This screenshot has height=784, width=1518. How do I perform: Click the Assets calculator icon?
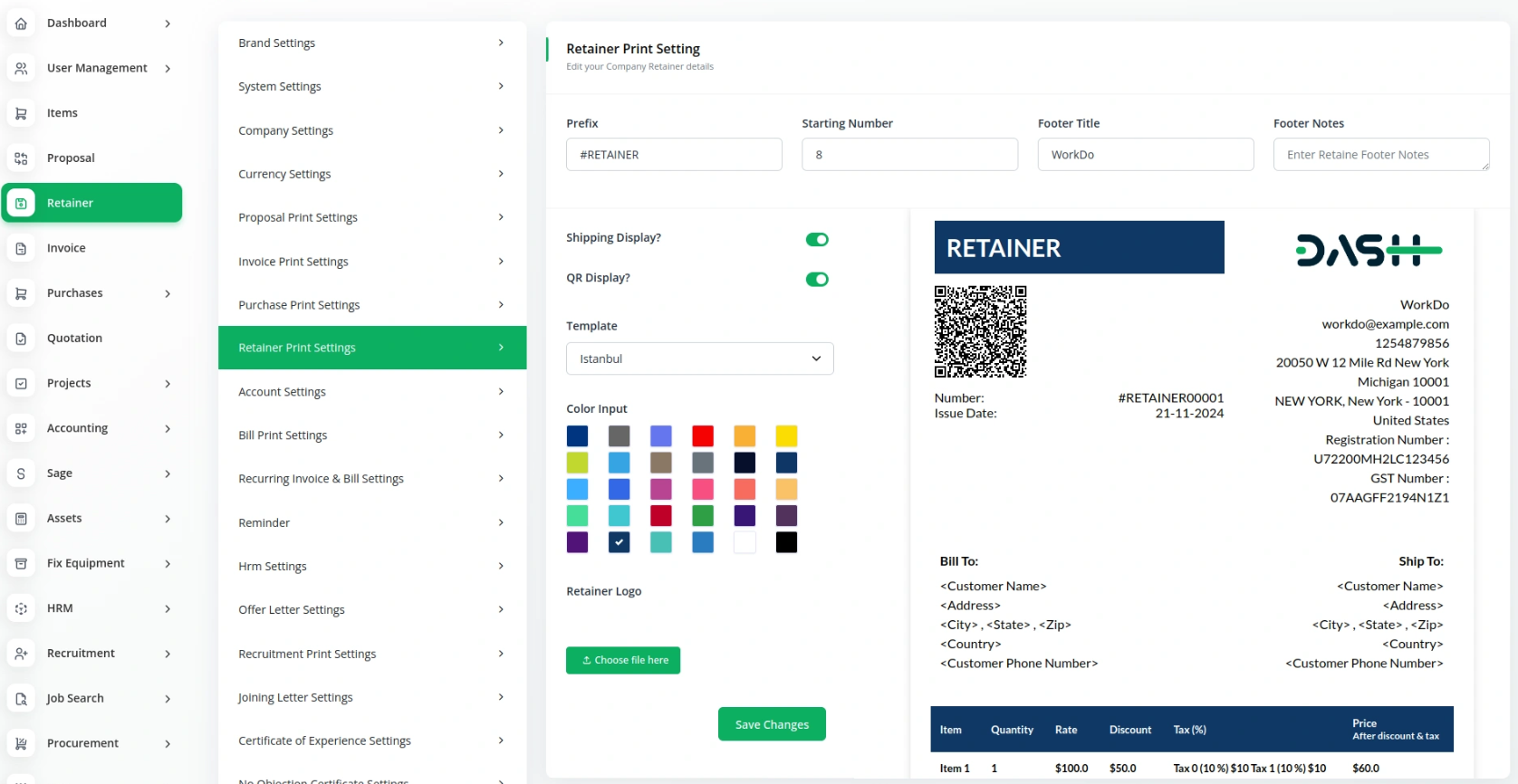tap(21, 519)
